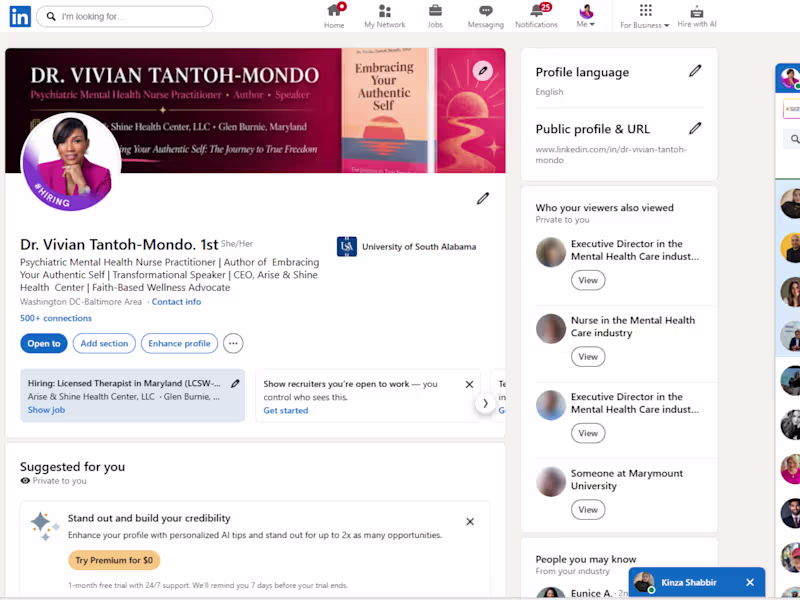Edit the Hiring Licensed Therapist job card
The image size is (800, 600).
point(235,384)
